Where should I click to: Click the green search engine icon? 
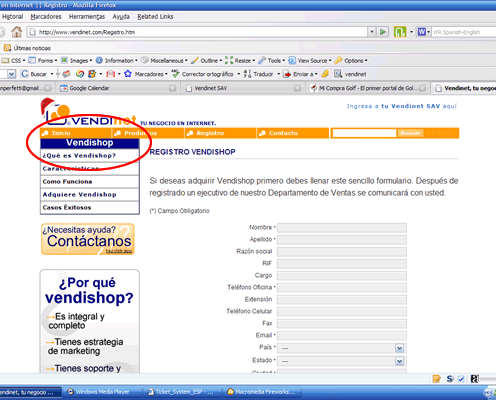pos(400,32)
